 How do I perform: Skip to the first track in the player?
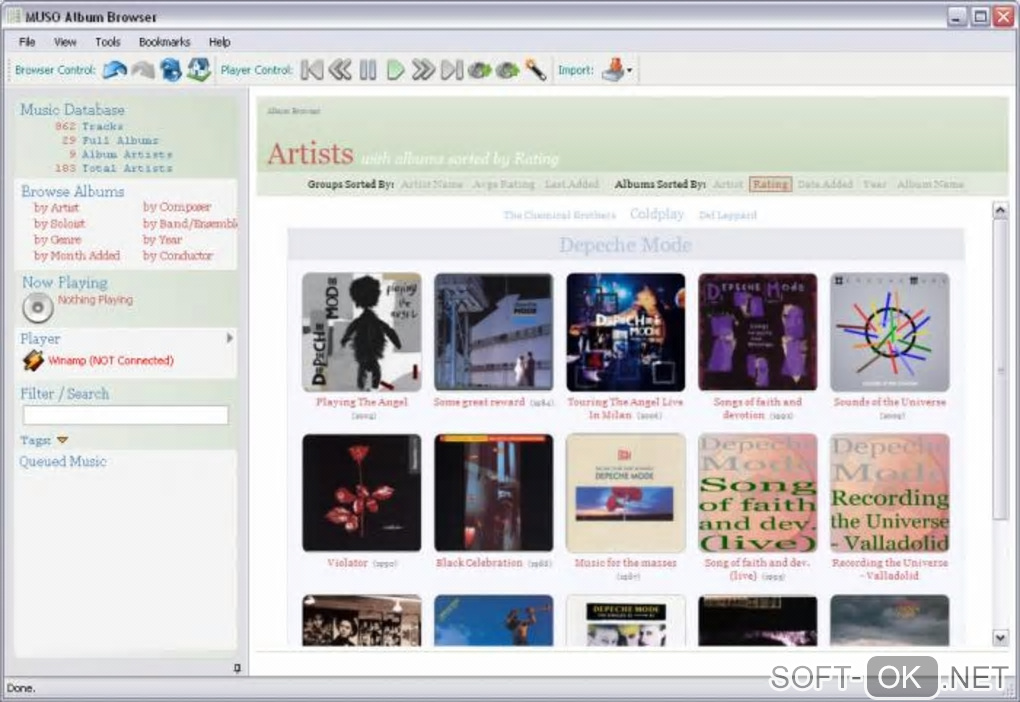pos(312,70)
